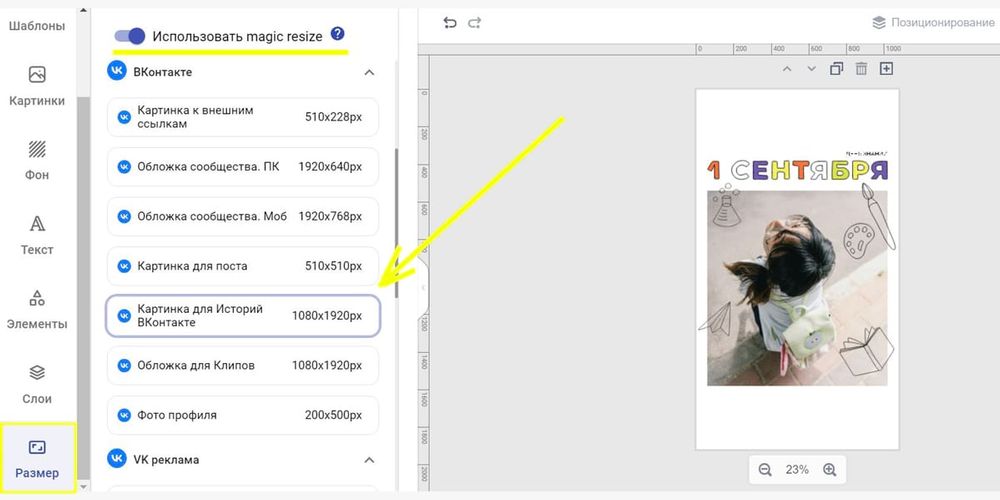Toggle the magic resize switch
Image resolution: width=1000 pixels, height=500 pixels.
(130, 36)
